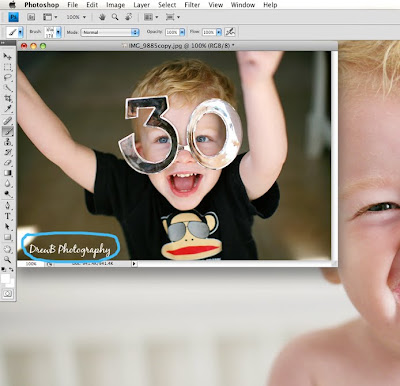Select the toolbox Hand tool
Image resolution: width=400 pixels, height=386 pixels.
pyautogui.click(x=7, y=249)
